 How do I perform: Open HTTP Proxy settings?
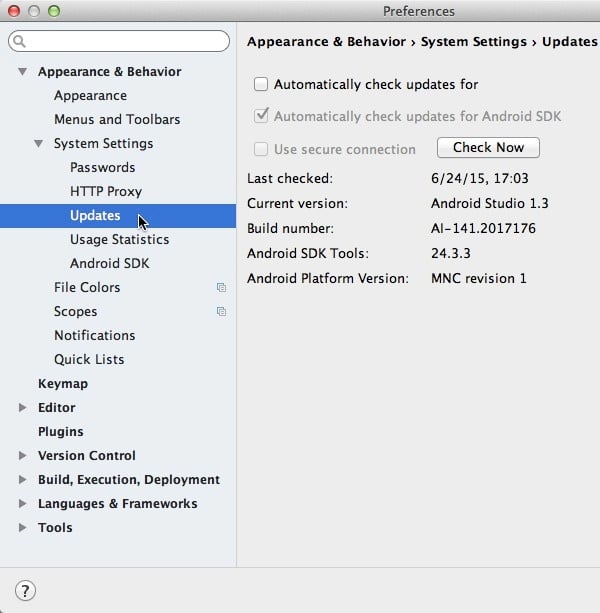point(106,192)
